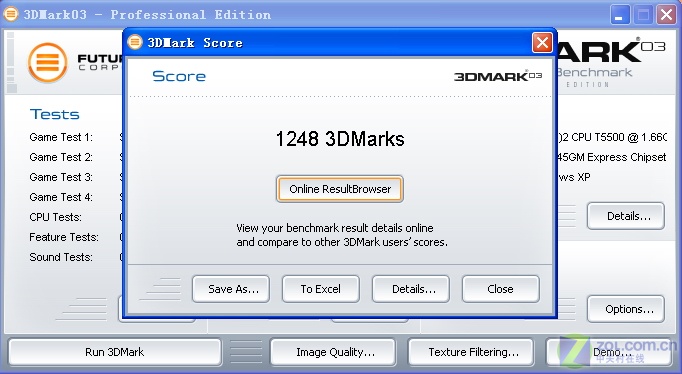Open the Online ResultBrowser
The width and height of the screenshot is (682, 374).
tap(340, 189)
